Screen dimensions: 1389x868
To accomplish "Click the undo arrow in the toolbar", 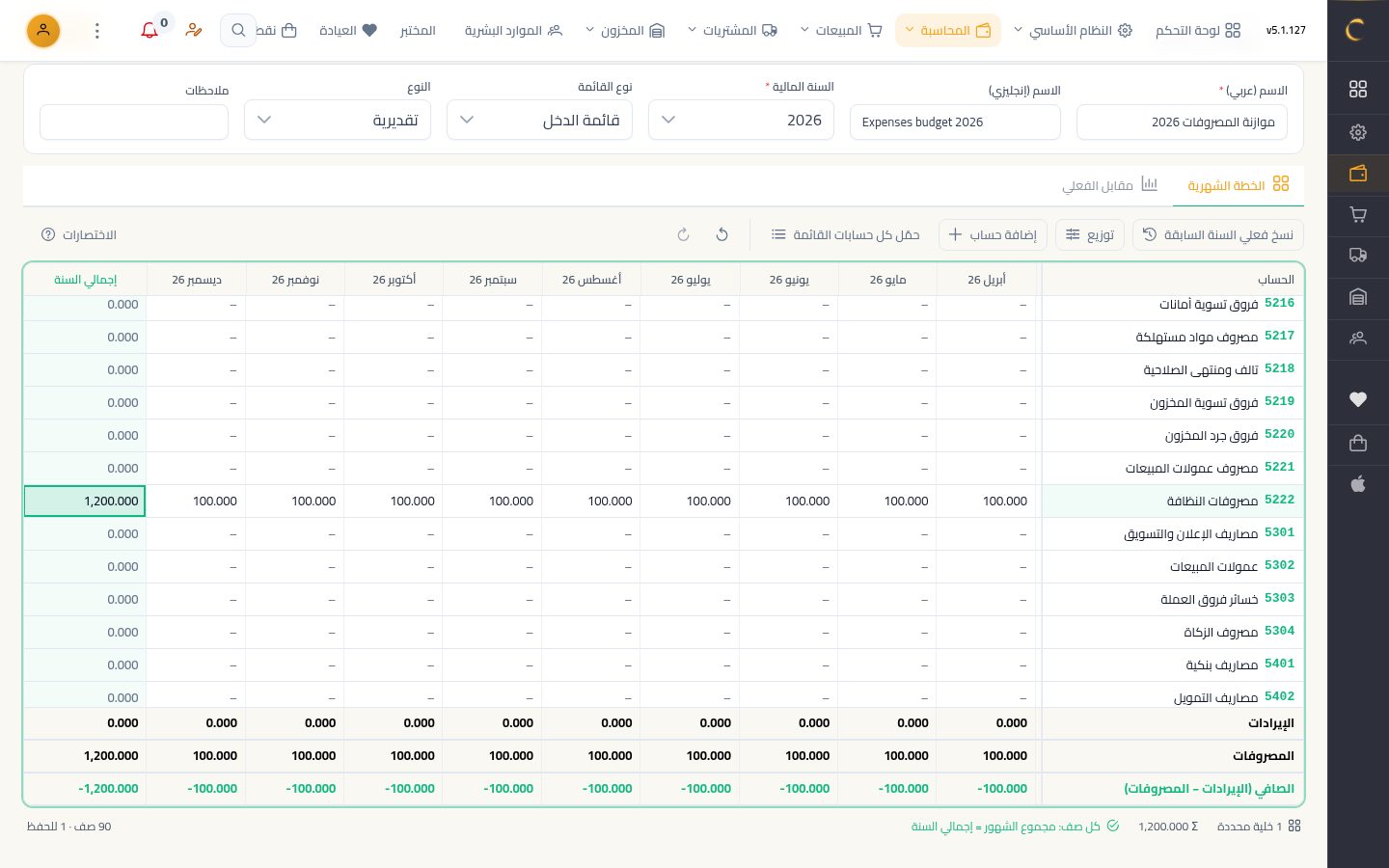I will pyautogui.click(x=722, y=234).
